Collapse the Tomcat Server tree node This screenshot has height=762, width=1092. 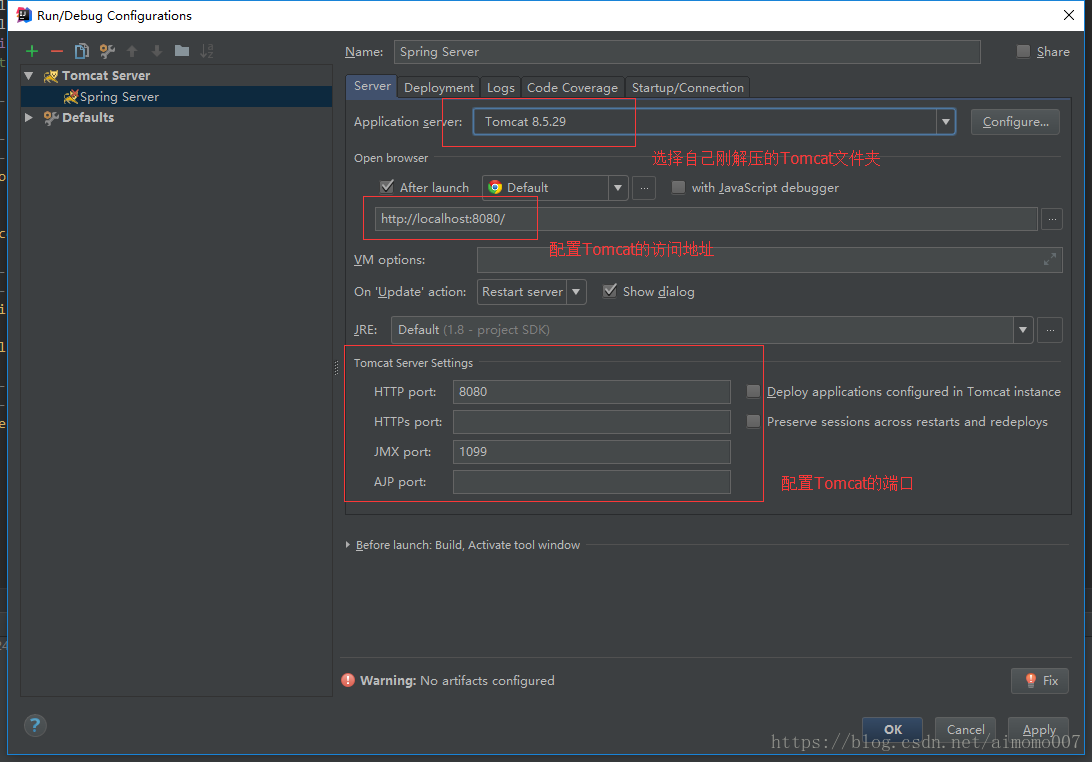(x=29, y=75)
